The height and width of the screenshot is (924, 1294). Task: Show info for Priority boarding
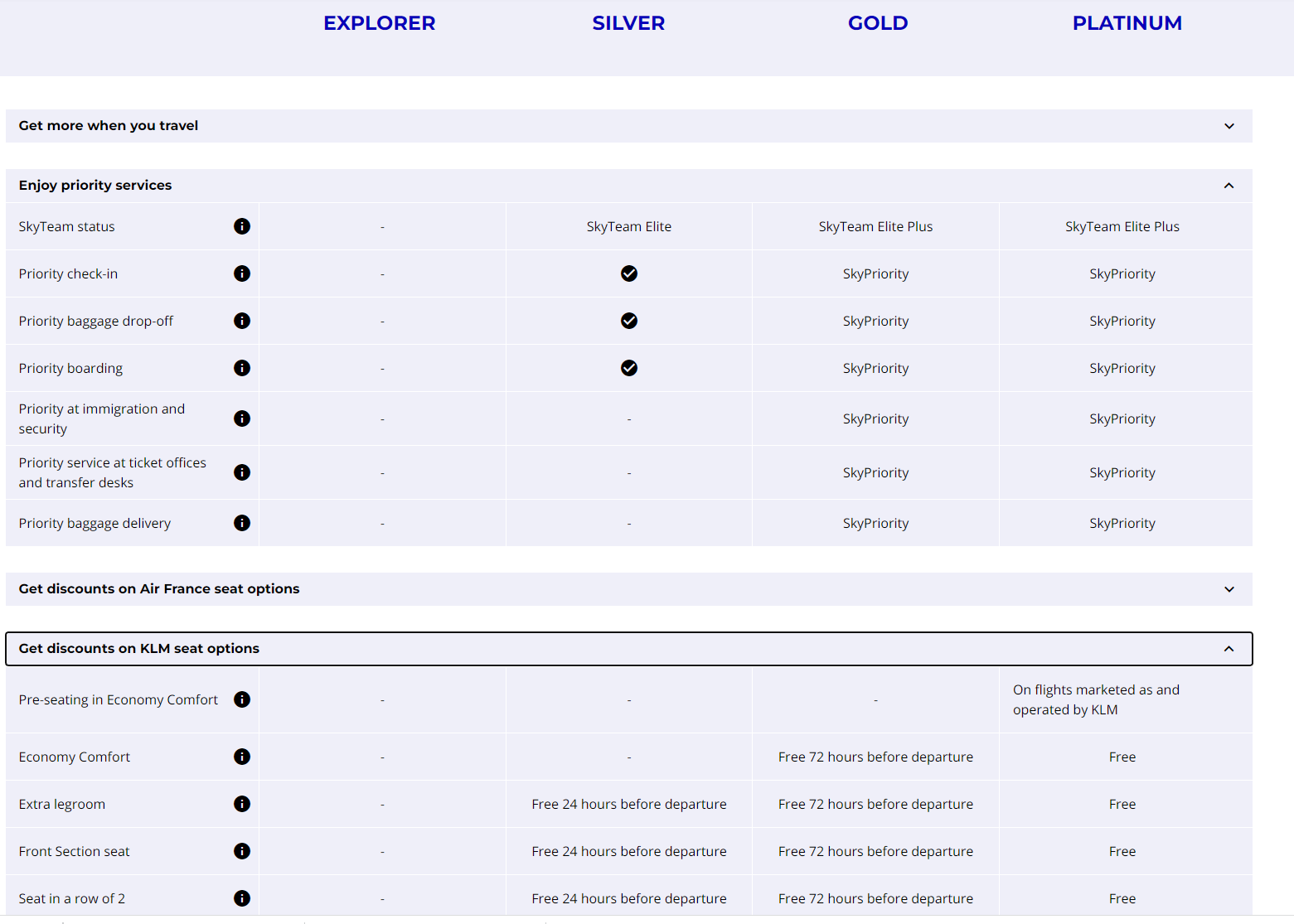coord(242,368)
